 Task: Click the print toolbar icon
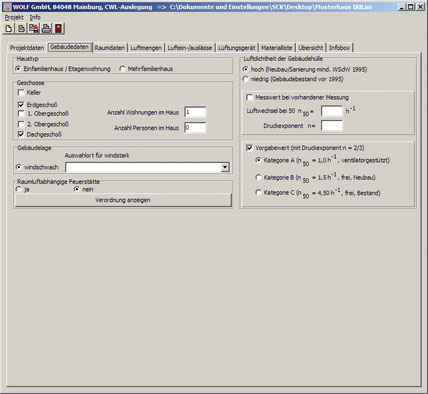click(x=46, y=29)
